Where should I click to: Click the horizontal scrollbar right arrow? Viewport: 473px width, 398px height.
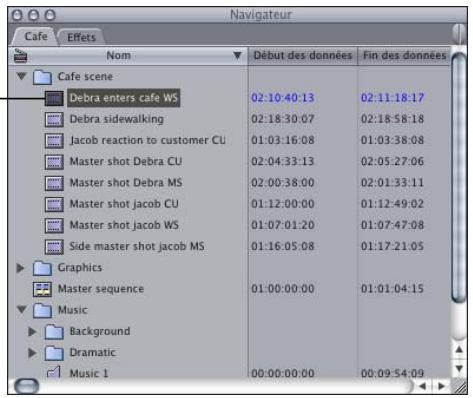(441, 386)
